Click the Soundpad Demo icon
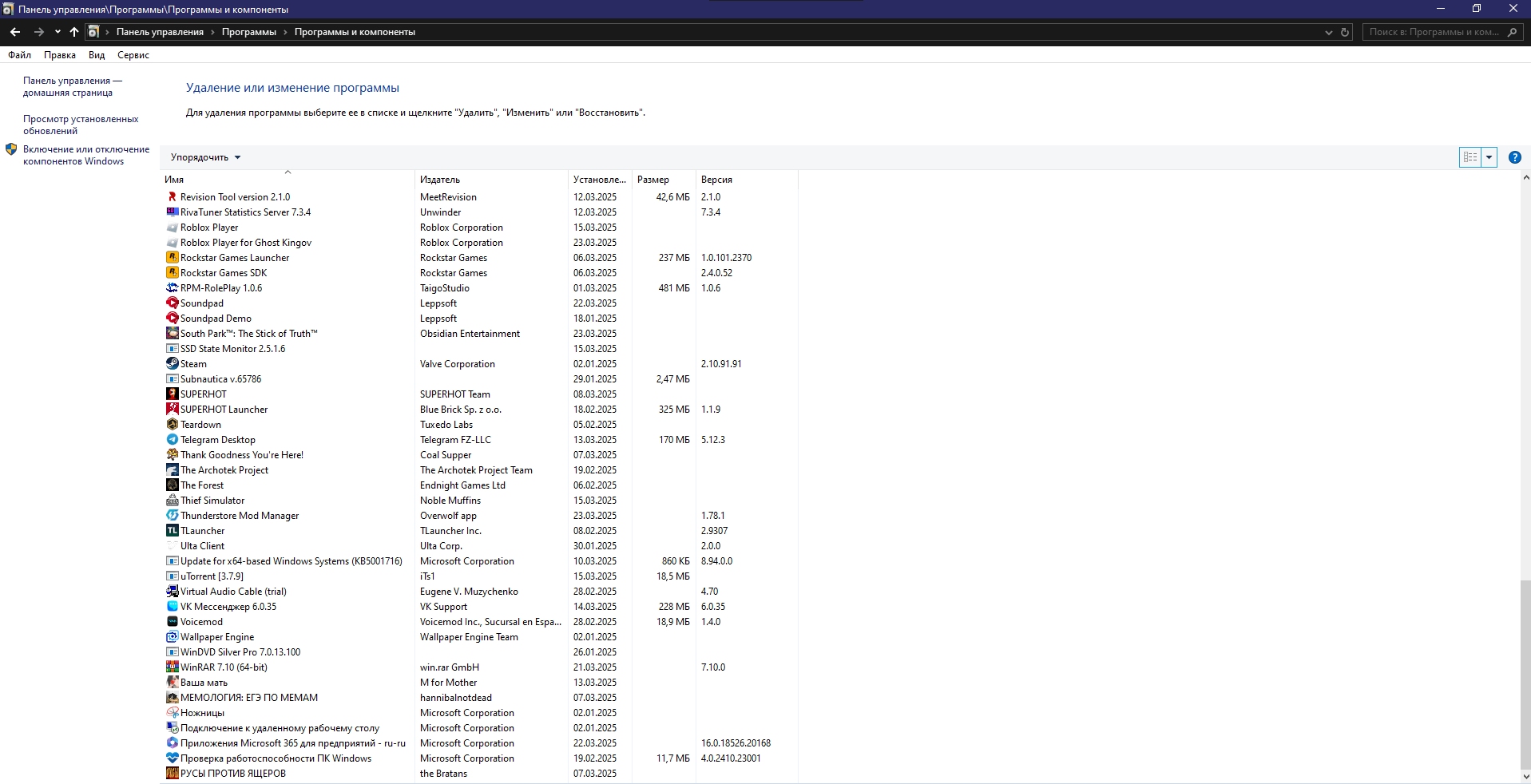This screenshot has width=1531, height=784. [172, 318]
